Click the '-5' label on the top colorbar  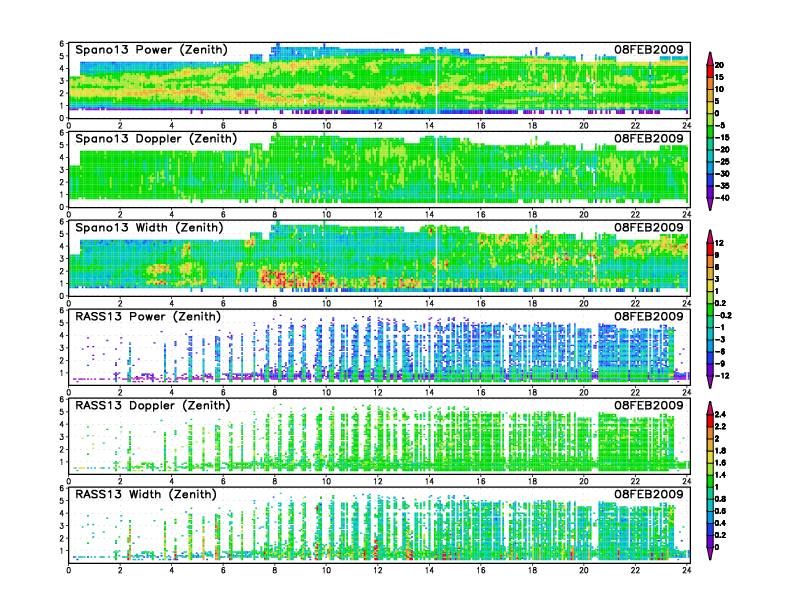coord(720,126)
